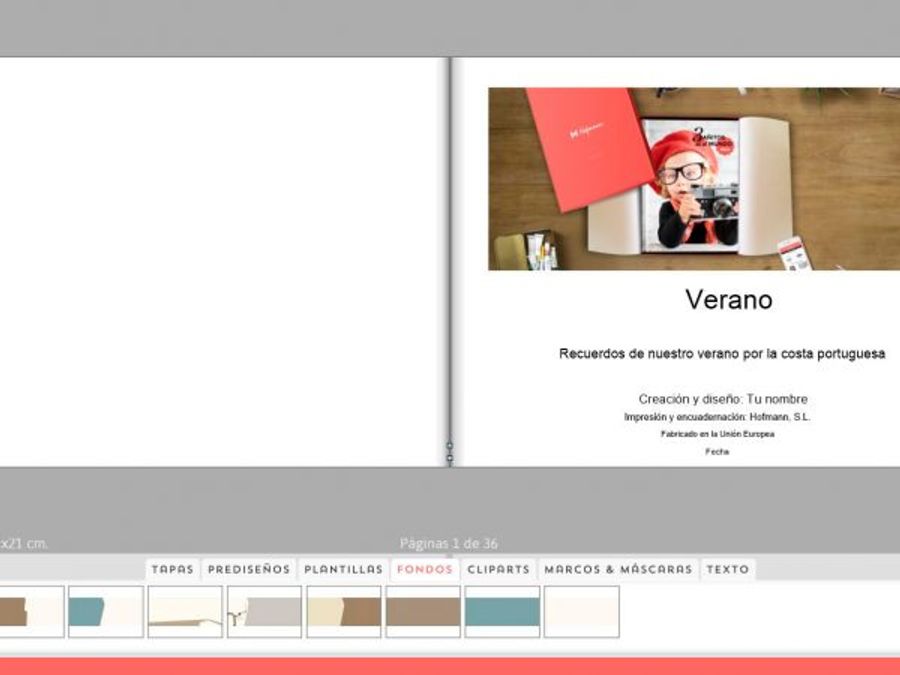The image size is (900, 675).
Task: Click the Creación y diseño text line
Action: tap(722, 399)
